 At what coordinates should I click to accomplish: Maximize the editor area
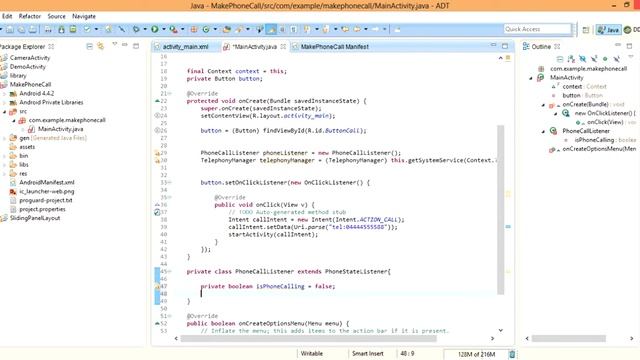505,46
